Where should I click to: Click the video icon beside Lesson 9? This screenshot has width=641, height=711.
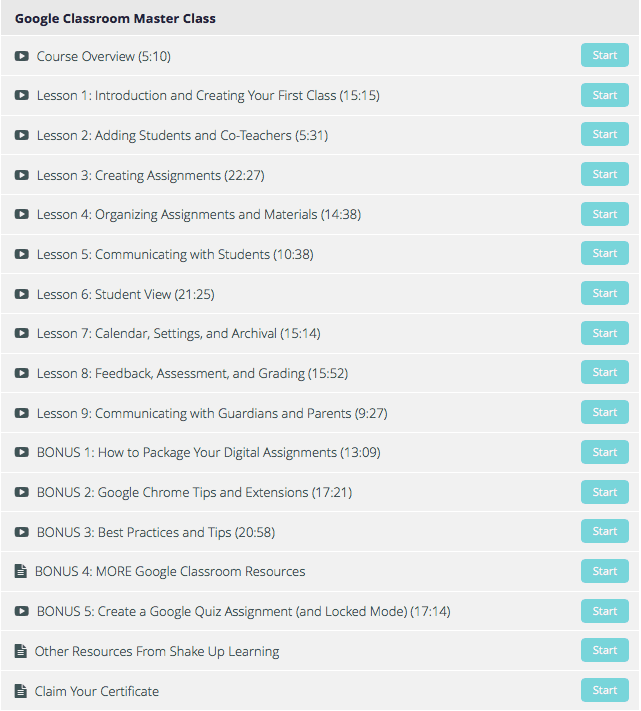(x=21, y=413)
